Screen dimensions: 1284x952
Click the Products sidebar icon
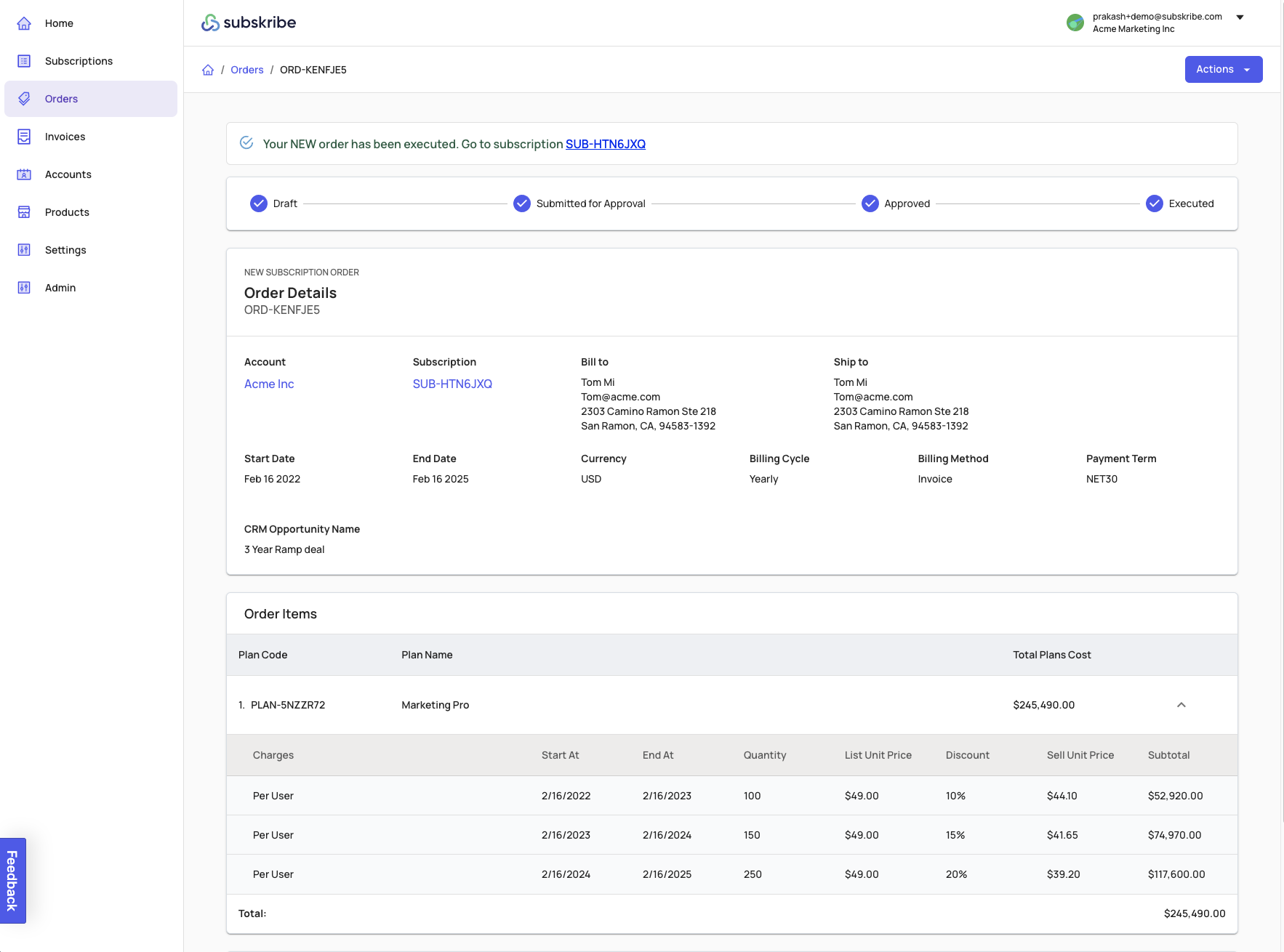click(x=24, y=212)
